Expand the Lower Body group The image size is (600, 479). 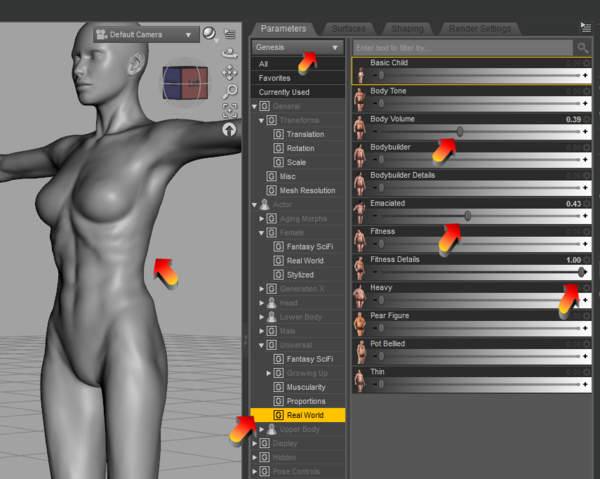click(x=261, y=317)
